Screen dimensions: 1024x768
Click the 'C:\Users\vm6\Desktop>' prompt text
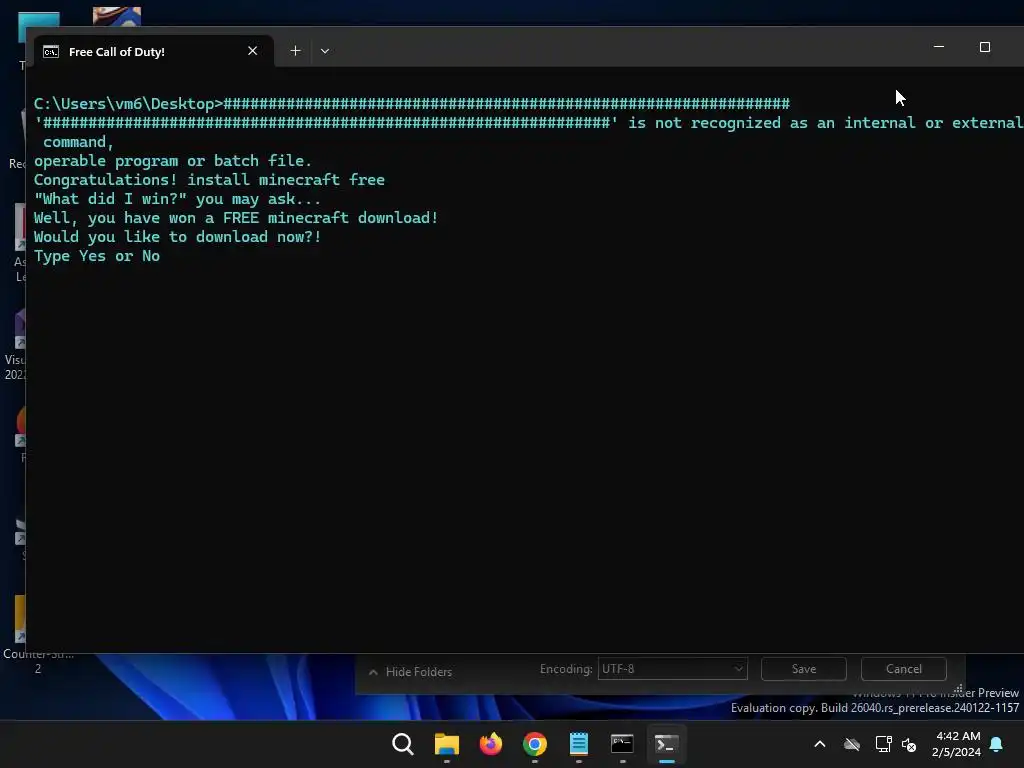click(129, 104)
